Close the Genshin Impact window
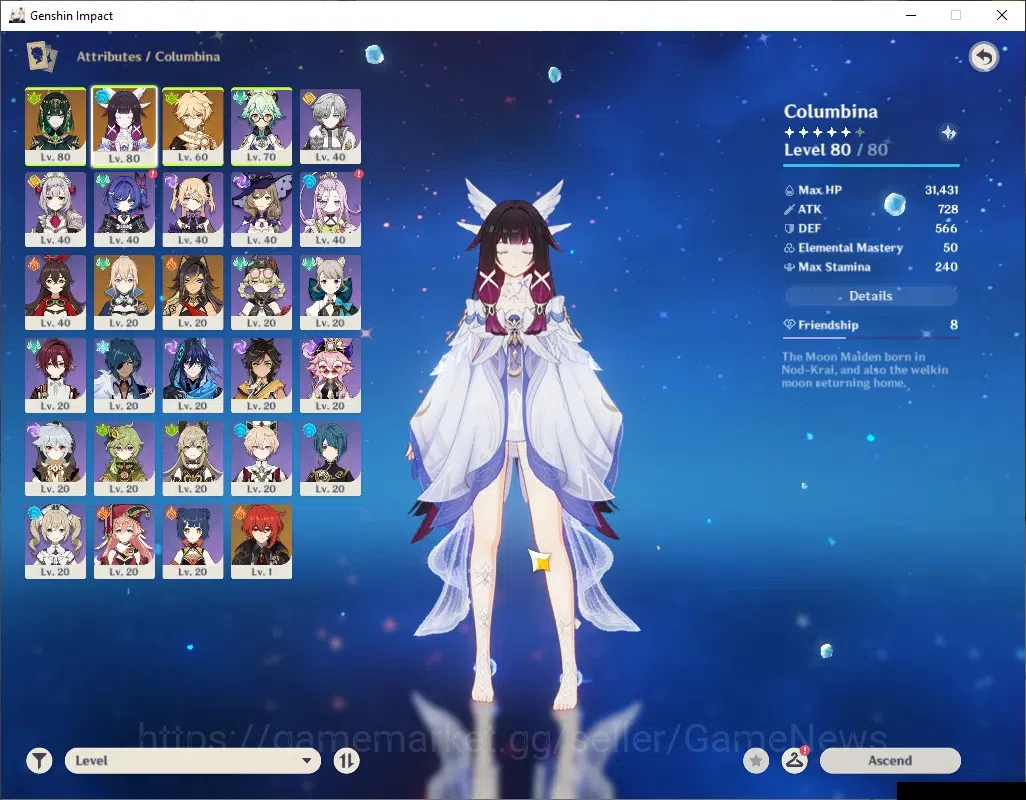This screenshot has height=800, width=1026. point(1002,15)
